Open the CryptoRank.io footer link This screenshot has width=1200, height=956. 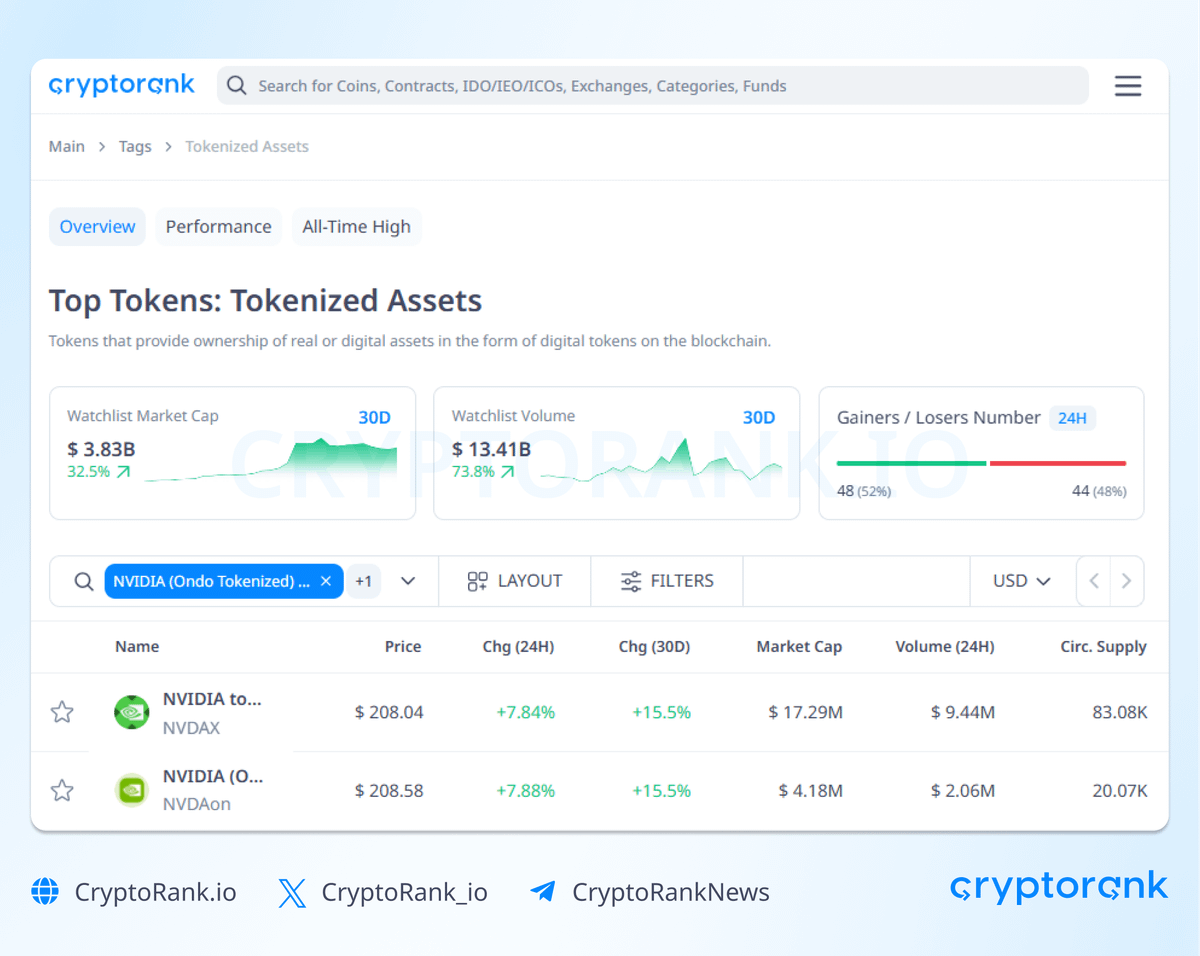point(154,892)
